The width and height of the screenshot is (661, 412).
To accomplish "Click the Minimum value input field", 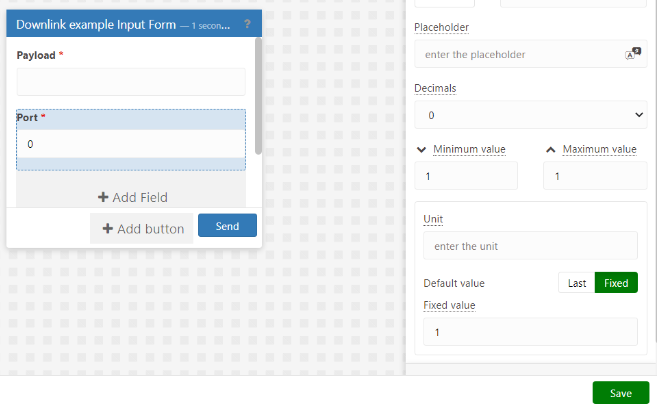I will click(x=466, y=176).
